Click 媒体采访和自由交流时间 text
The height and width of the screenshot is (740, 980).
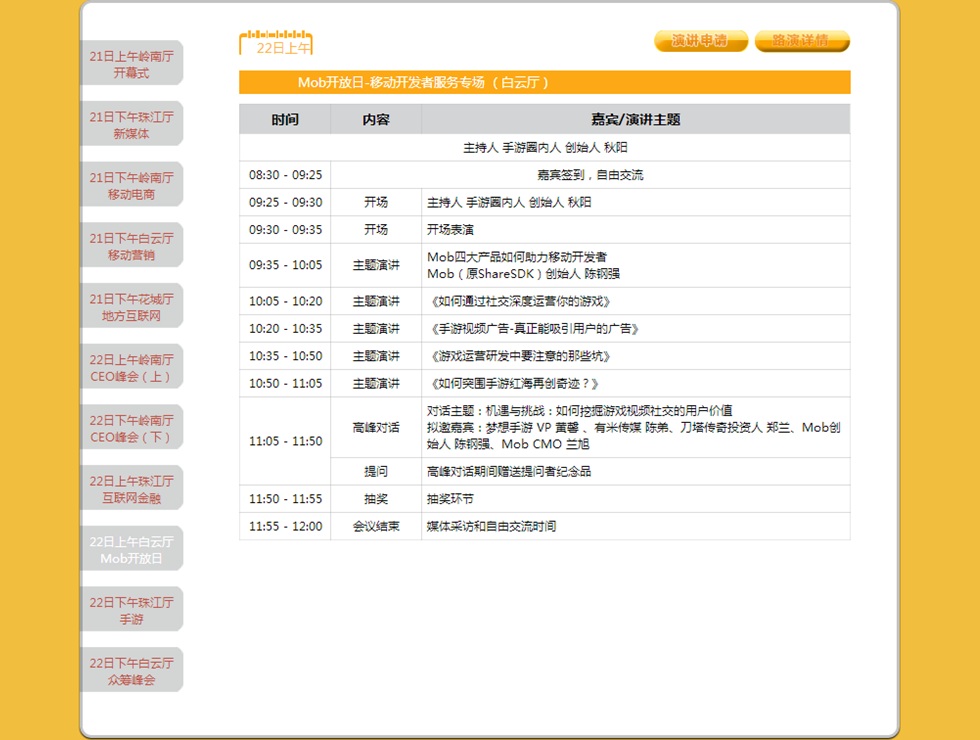click(491, 526)
